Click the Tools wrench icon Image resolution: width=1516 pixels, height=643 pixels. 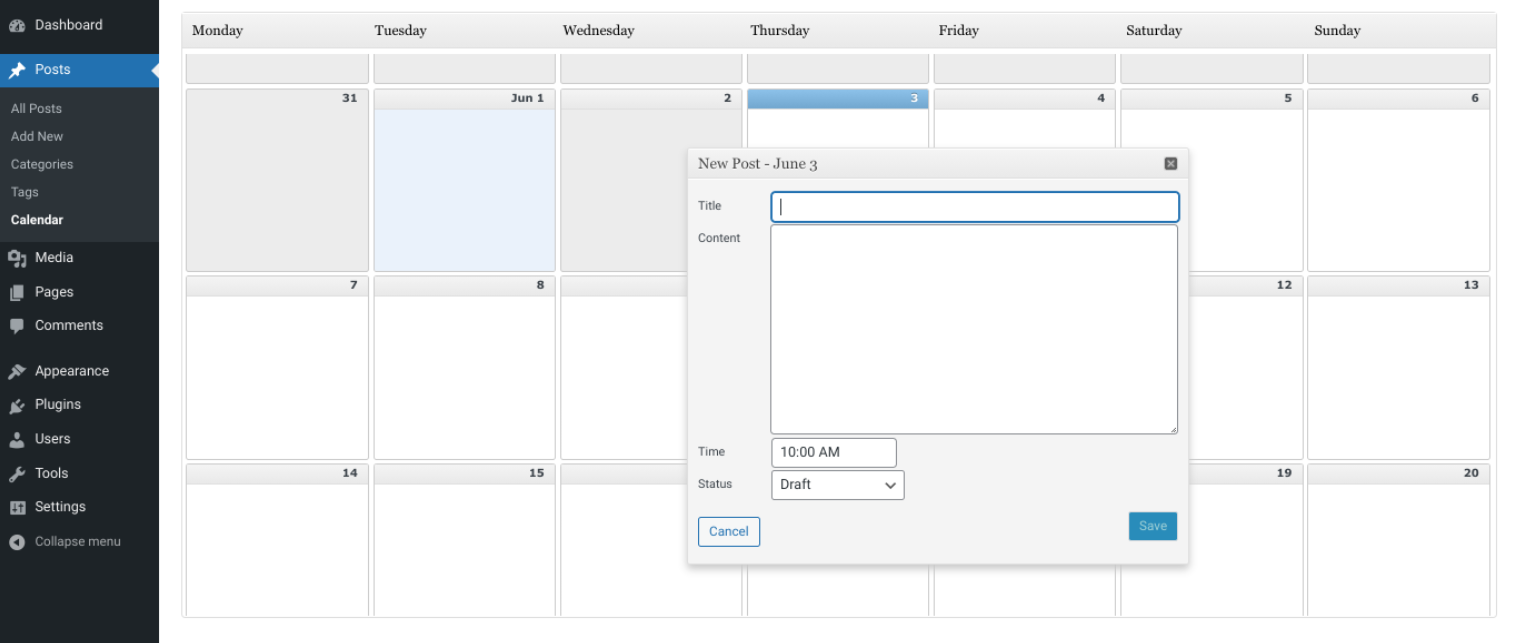17,474
